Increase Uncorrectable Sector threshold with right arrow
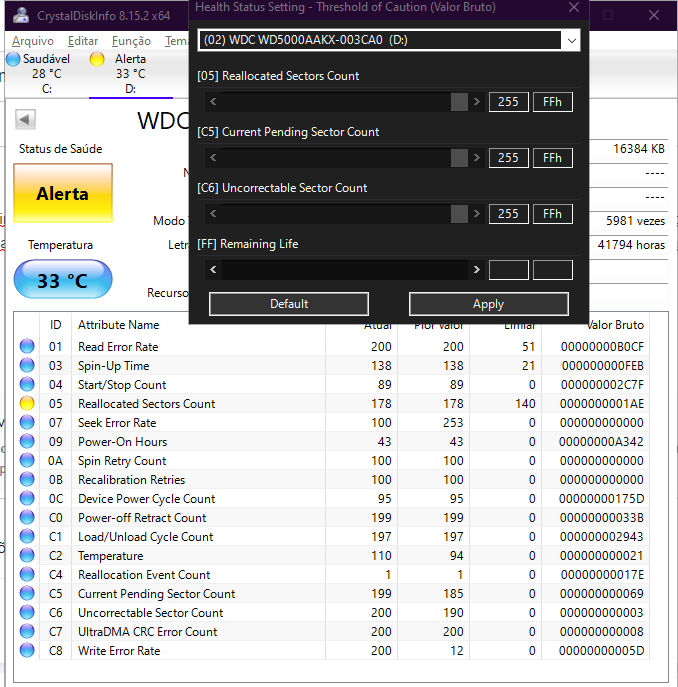 point(477,214)
